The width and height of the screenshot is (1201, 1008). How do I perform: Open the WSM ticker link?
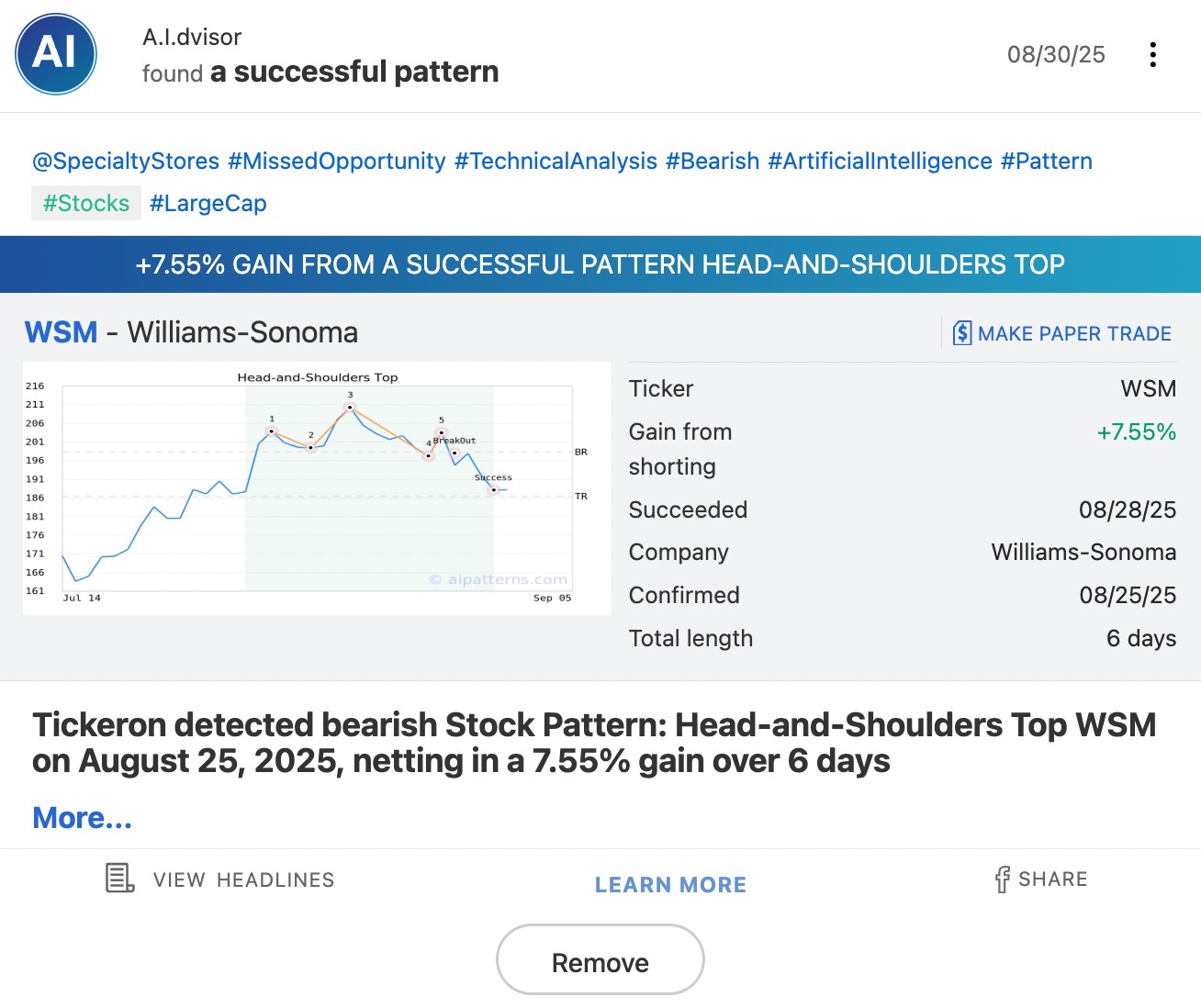(61, 332)
